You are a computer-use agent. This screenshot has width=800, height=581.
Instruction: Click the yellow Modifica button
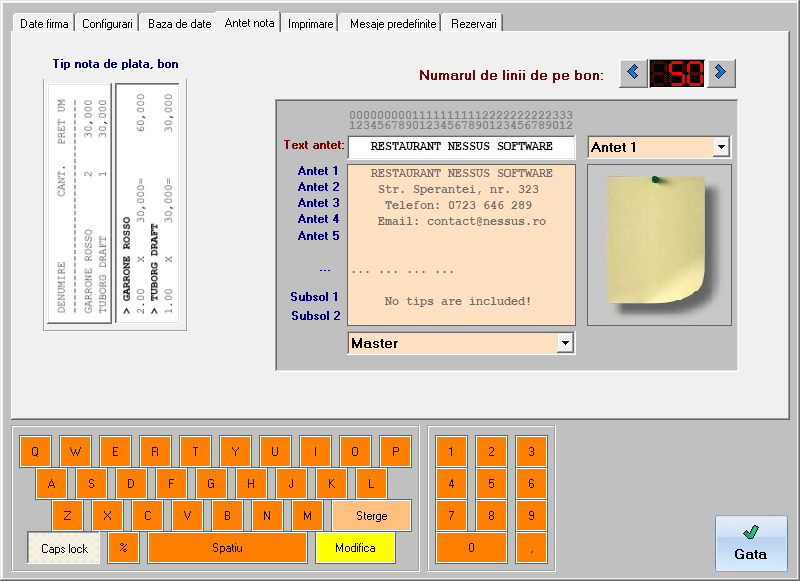[x=355, y=548]
